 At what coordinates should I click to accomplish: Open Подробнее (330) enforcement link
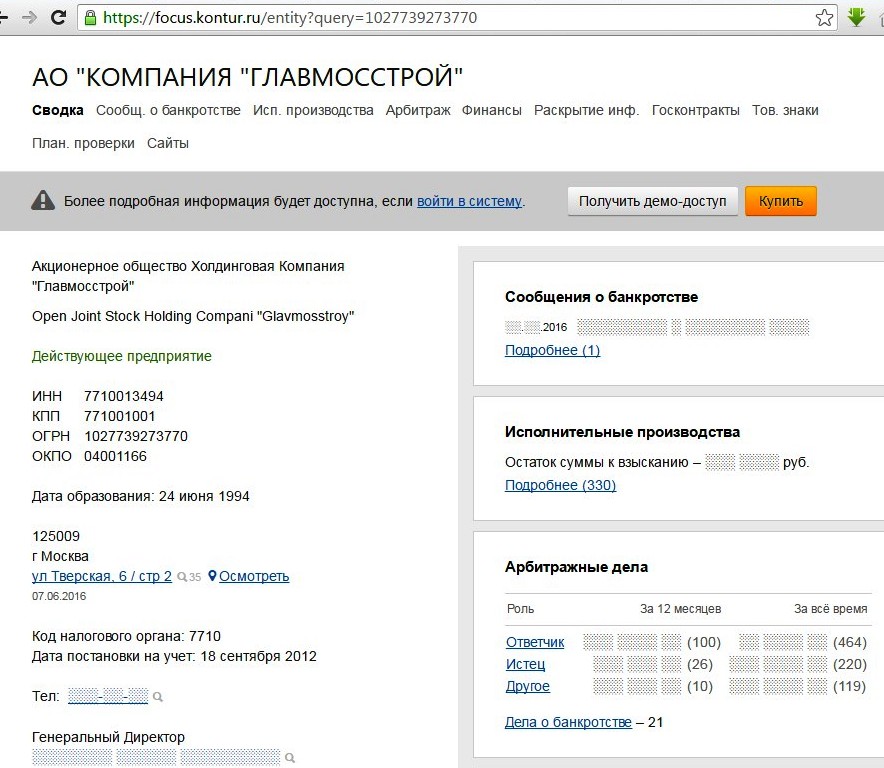(x=560, y=485)
